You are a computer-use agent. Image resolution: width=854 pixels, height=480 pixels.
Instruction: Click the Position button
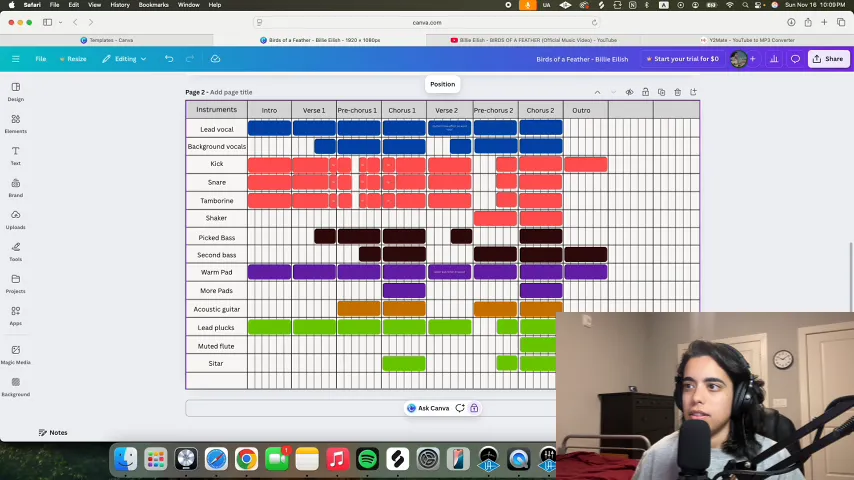442,84
